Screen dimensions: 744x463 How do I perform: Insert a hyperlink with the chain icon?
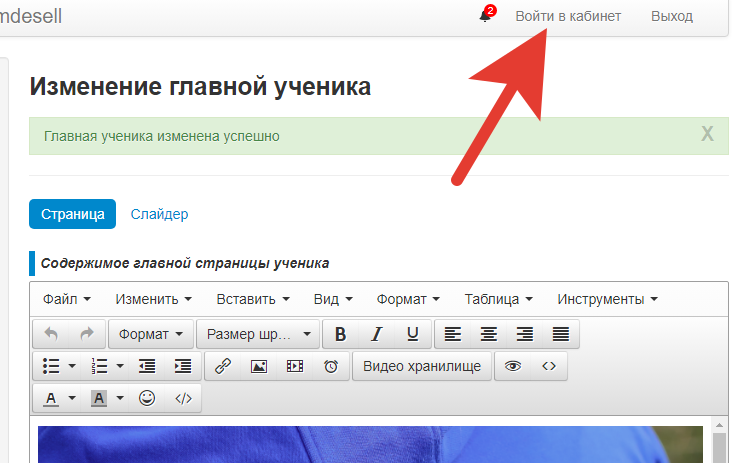(x=223, y=366)
